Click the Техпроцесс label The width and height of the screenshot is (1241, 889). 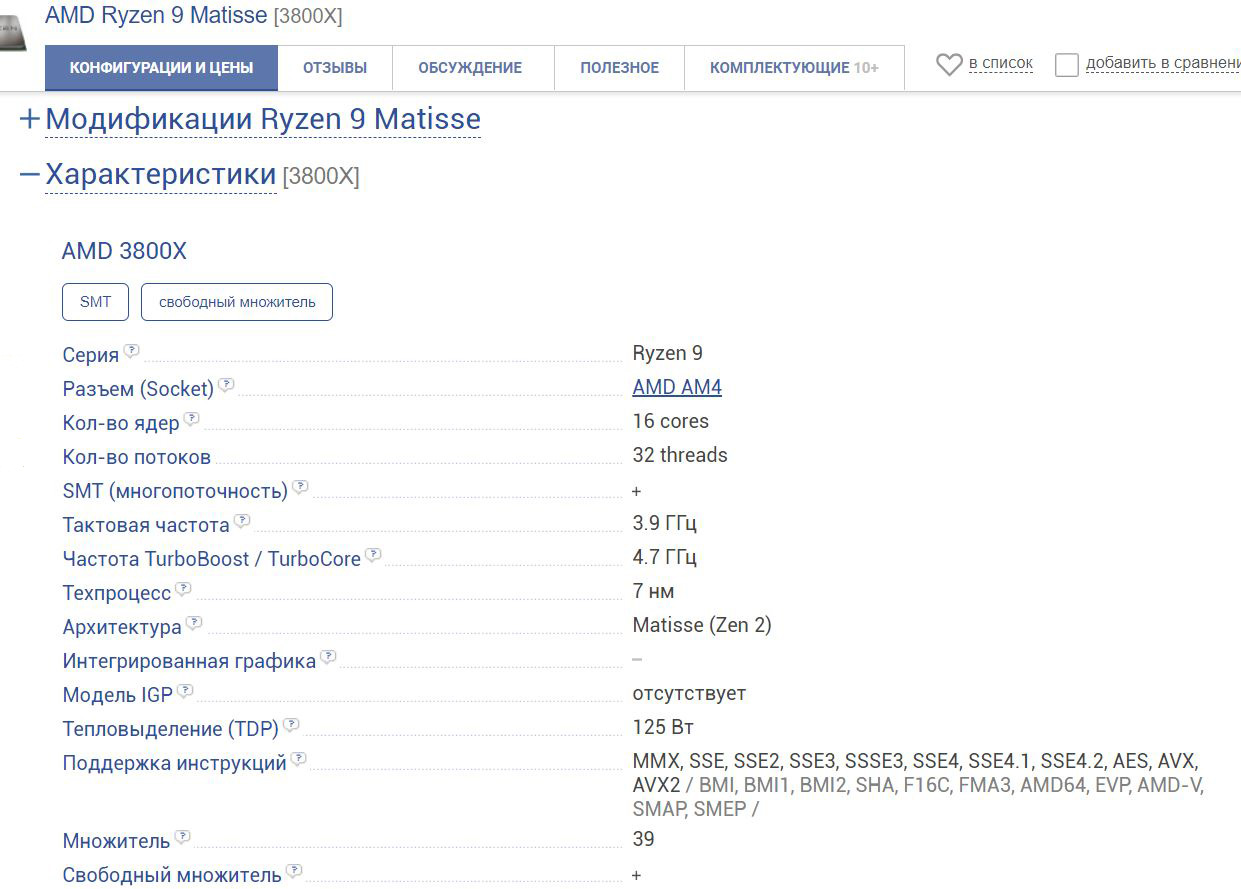(x=117, y=593)
